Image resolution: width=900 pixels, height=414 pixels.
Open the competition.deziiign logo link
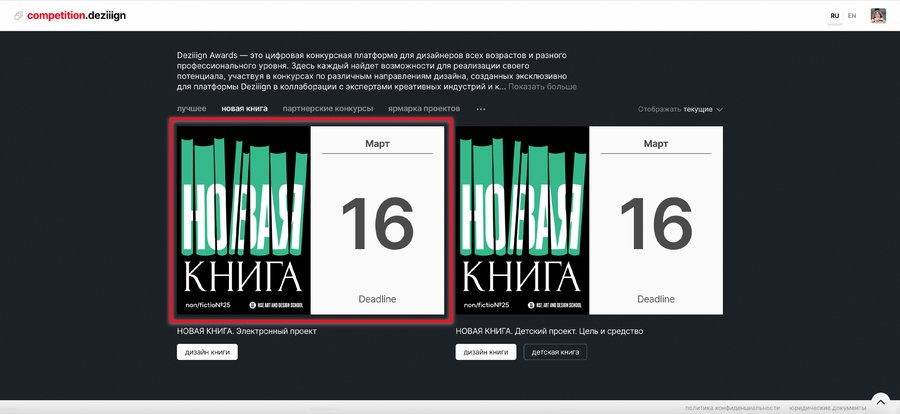[76, 16]
